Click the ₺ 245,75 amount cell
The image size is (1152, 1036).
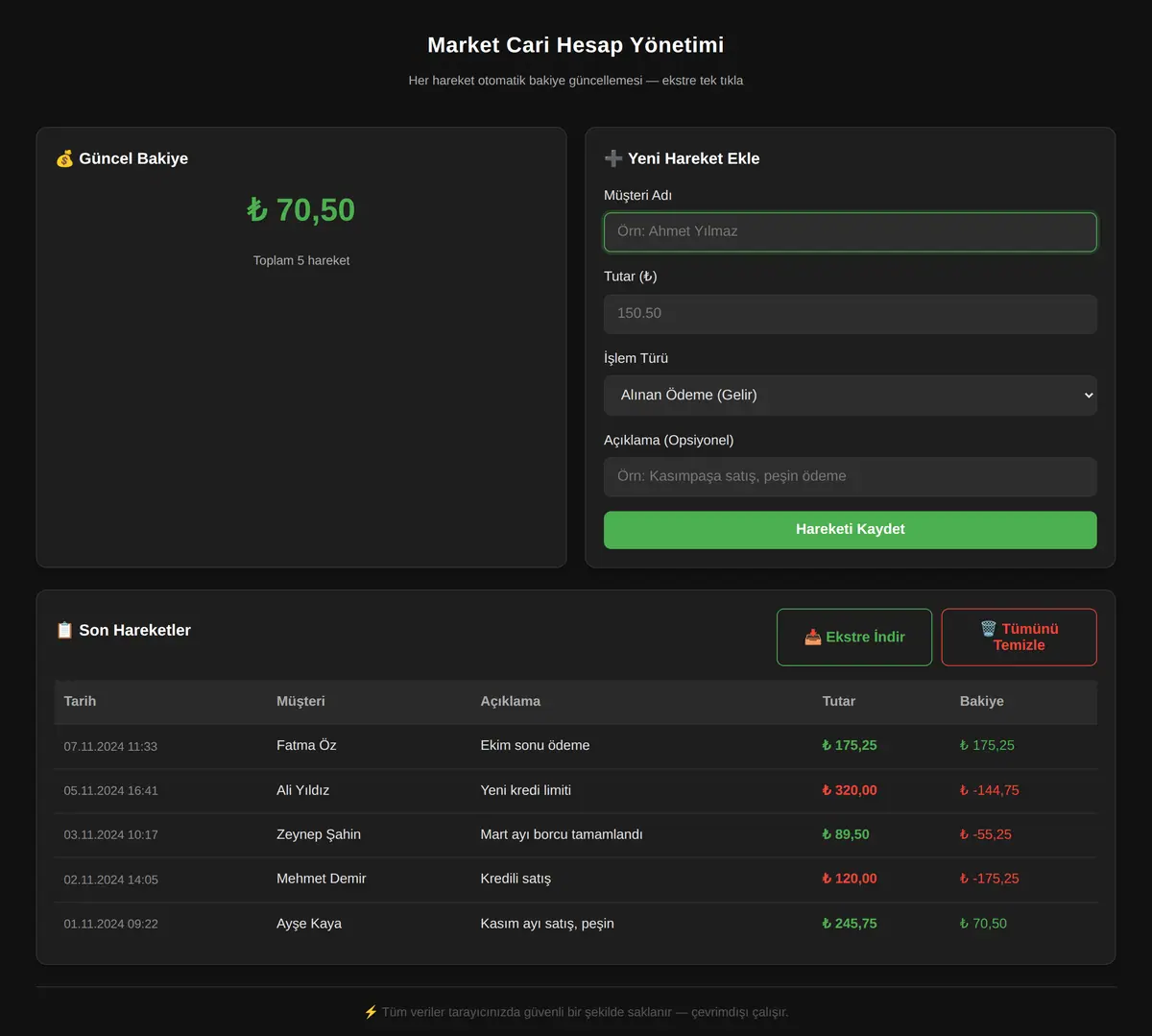[x=850, y=924]
